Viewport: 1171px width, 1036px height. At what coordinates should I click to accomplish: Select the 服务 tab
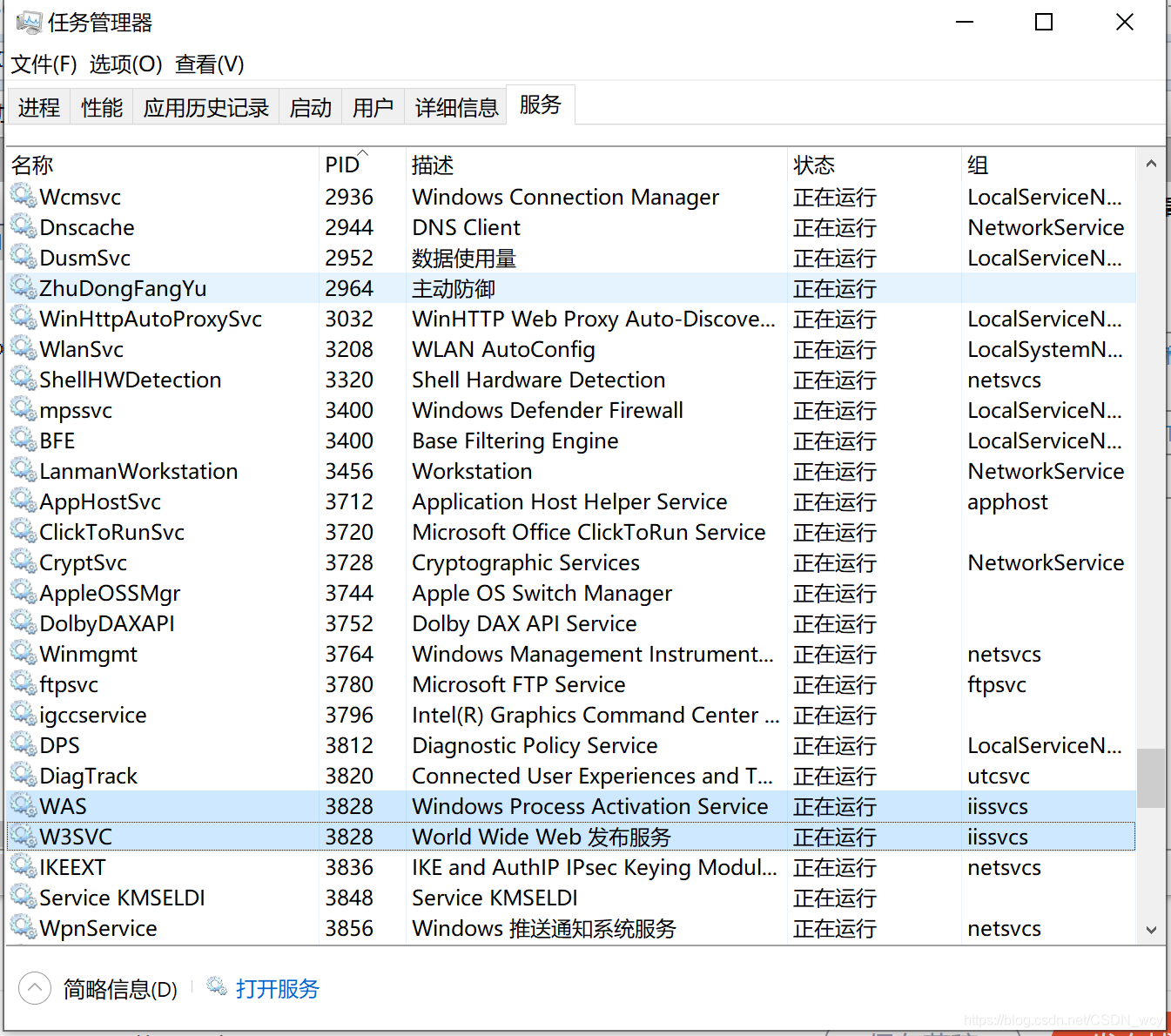[541, 104]
